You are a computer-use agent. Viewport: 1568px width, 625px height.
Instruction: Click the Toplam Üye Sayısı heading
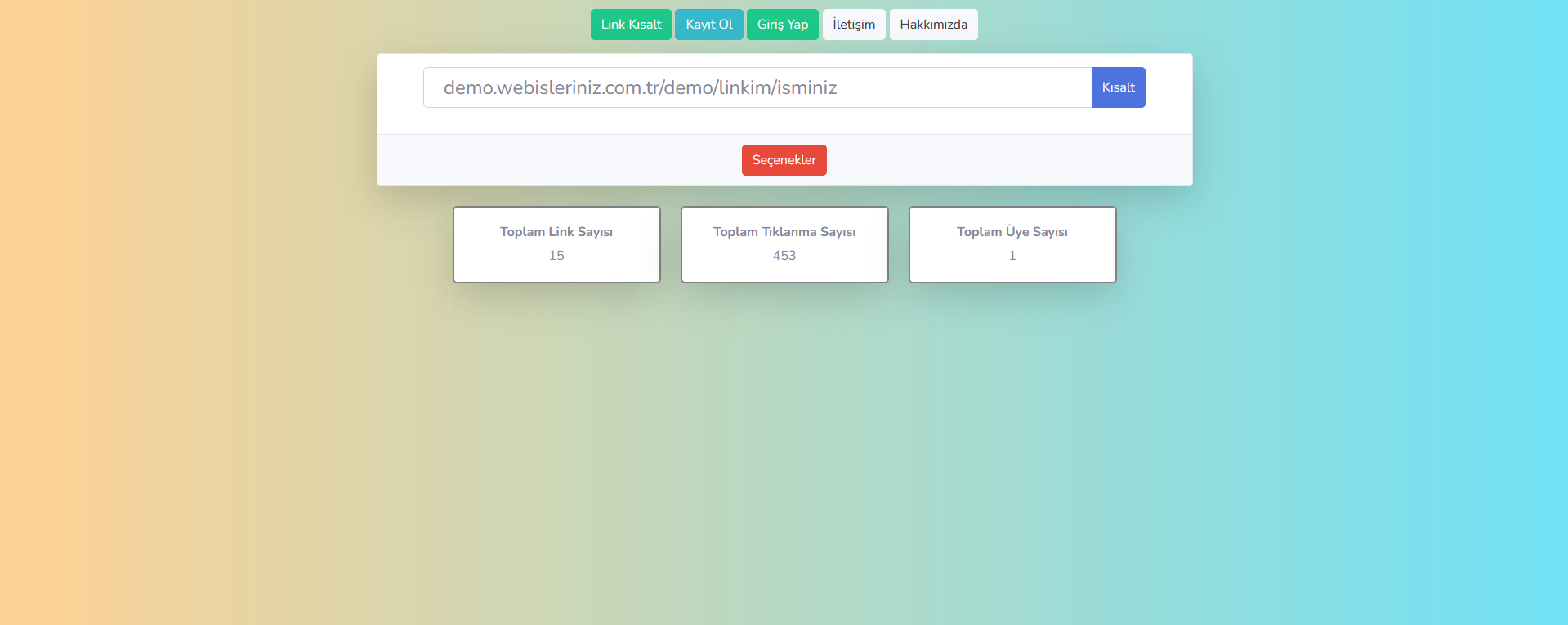pos(1012,232)
